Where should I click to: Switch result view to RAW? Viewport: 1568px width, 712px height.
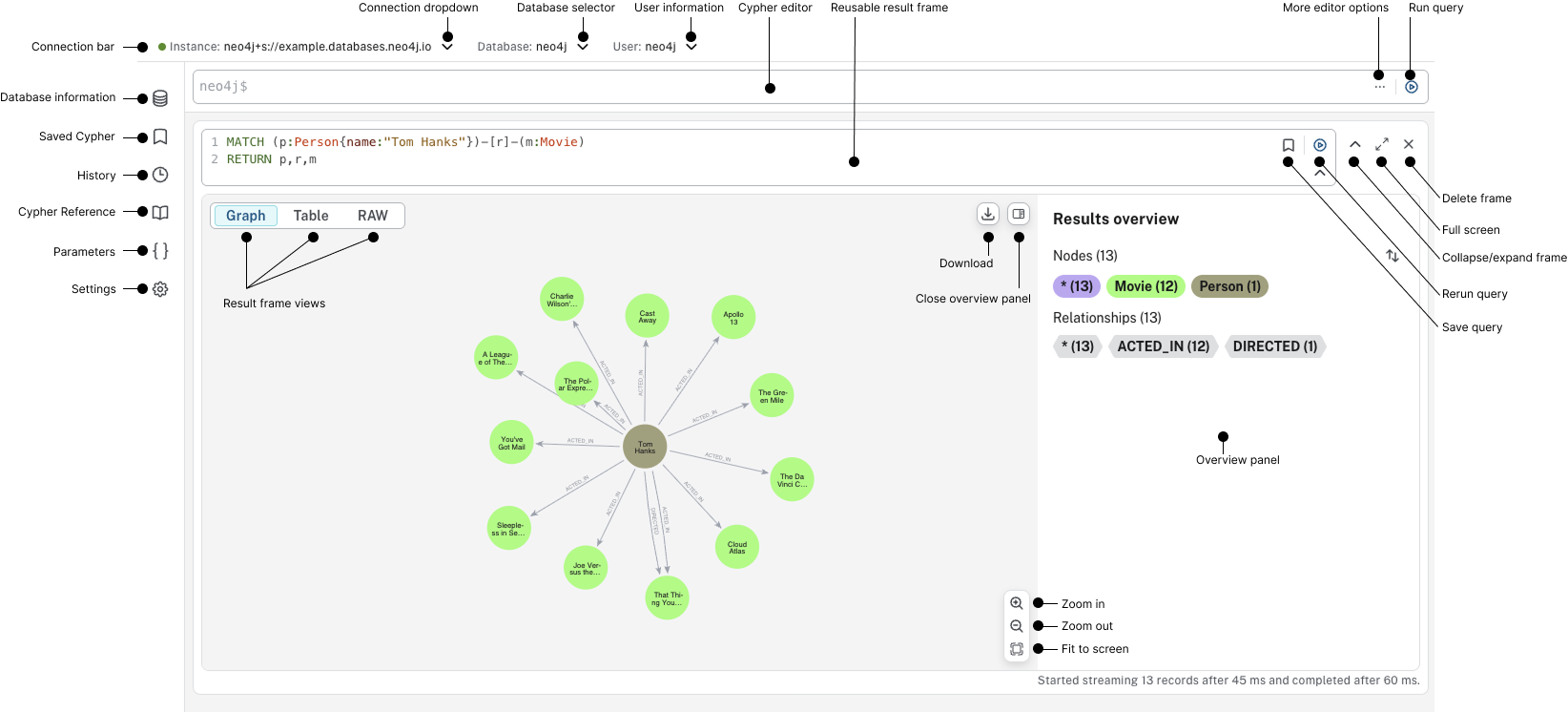[373, 216]
